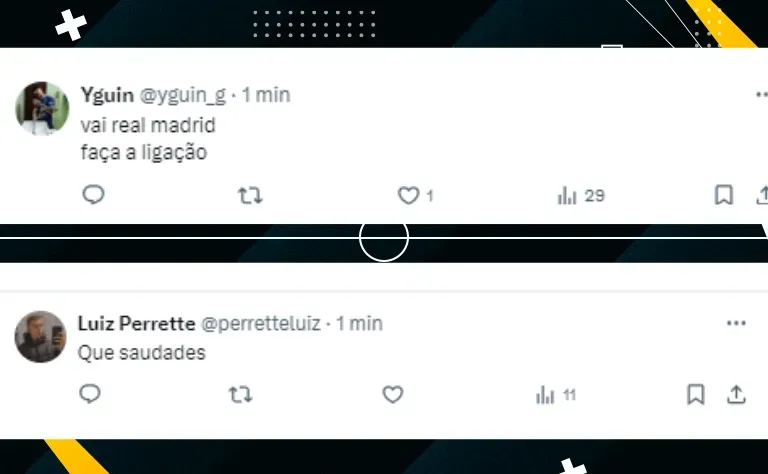
Task: Bookmark Yguin's tweet
Action: 724,195
